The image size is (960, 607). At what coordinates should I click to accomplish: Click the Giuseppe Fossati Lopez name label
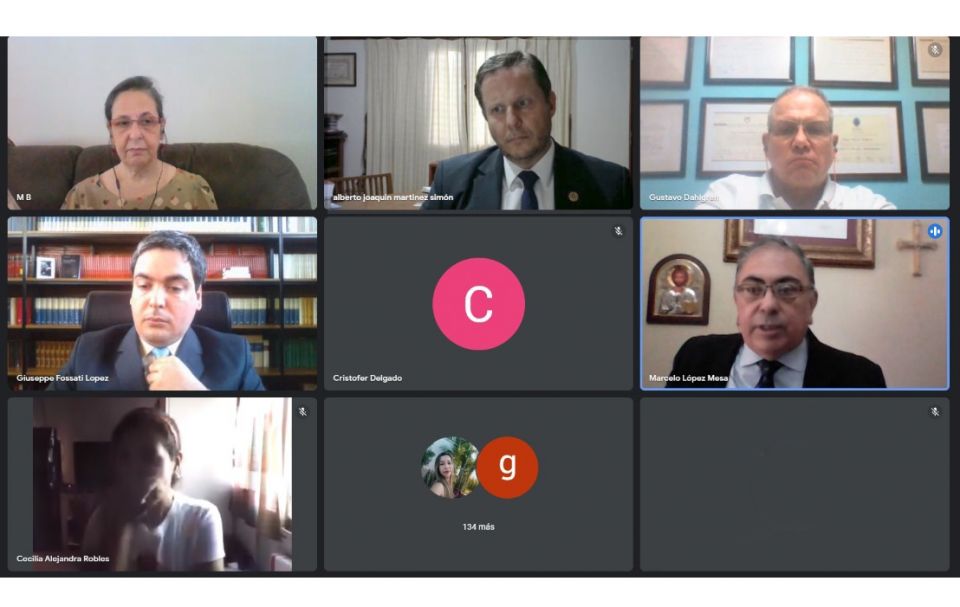[62, 378]
